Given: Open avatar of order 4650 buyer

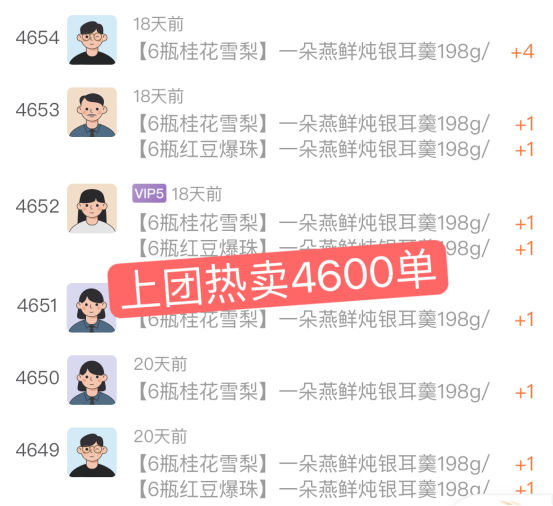Looking at the screenshot, I should tap(92, 380).
